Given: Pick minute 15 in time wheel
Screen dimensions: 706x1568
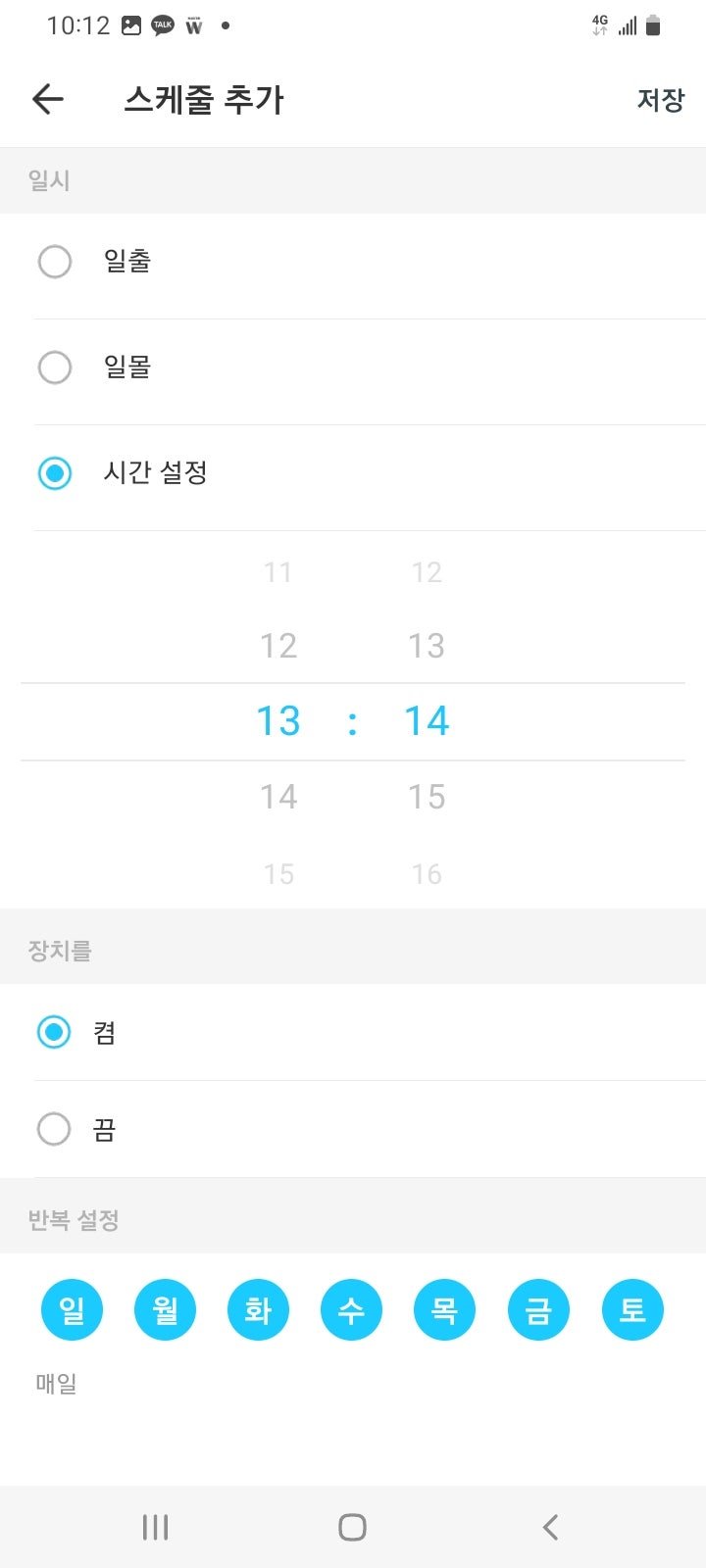Looking at the screenshot, I should point(427,797).
